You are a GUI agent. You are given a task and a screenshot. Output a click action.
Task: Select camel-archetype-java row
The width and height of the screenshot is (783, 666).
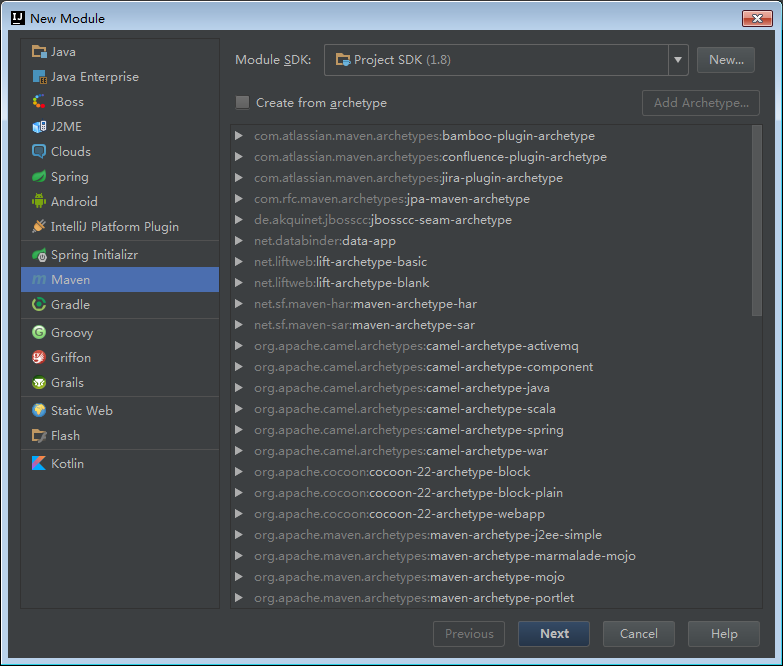[491, 387]
